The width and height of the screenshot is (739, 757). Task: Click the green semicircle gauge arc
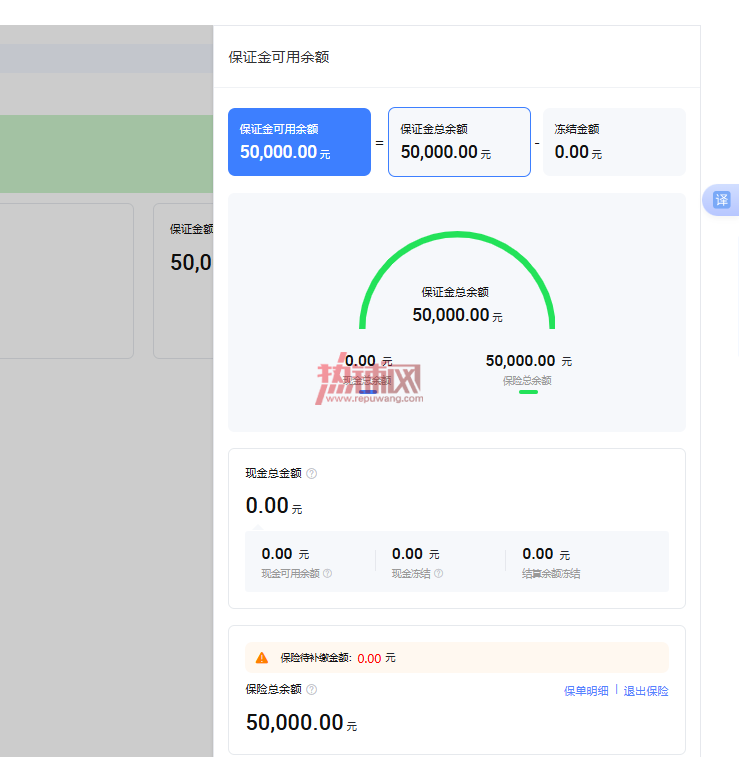tap(457, 235)
